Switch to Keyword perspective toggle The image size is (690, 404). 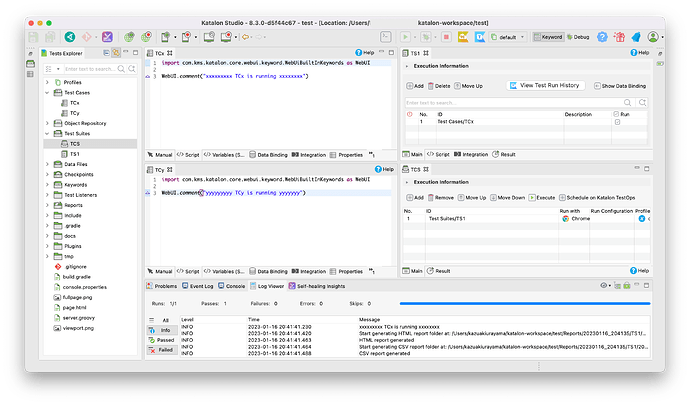548,37
